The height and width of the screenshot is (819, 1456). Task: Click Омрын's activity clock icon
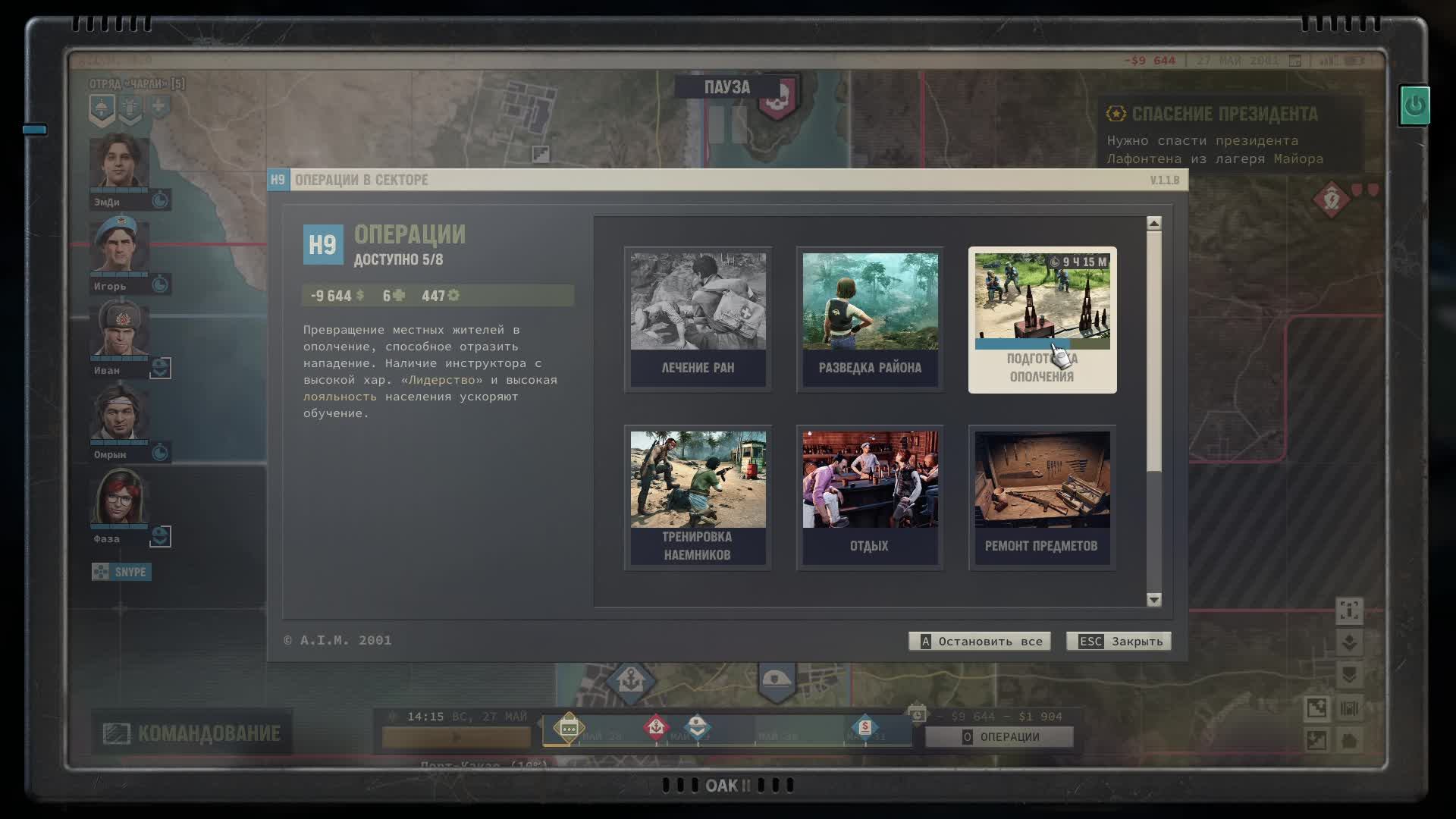coord(160,453)
